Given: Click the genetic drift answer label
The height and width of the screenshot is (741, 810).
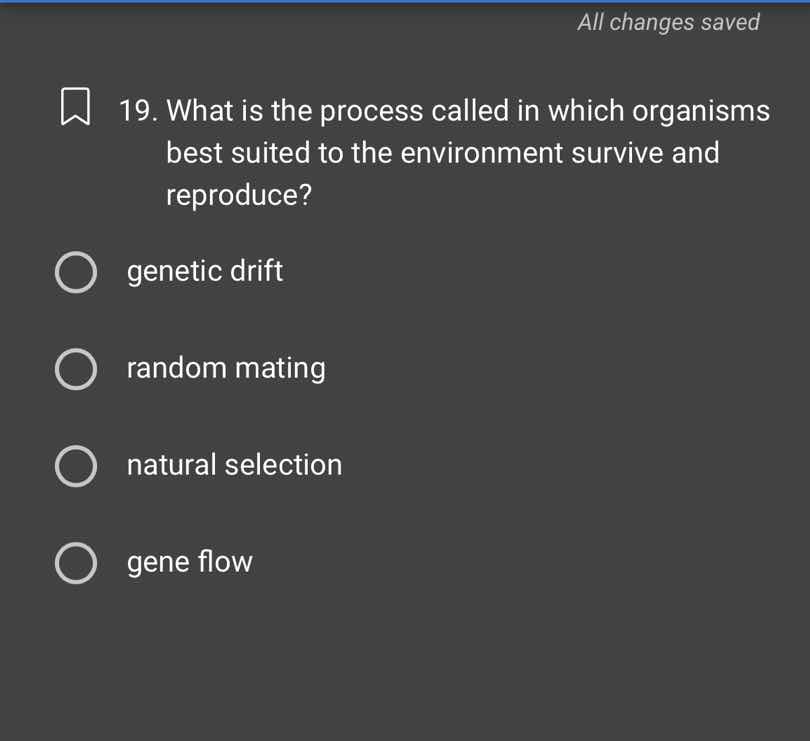Looking at the screenshot, I should 204,272.
